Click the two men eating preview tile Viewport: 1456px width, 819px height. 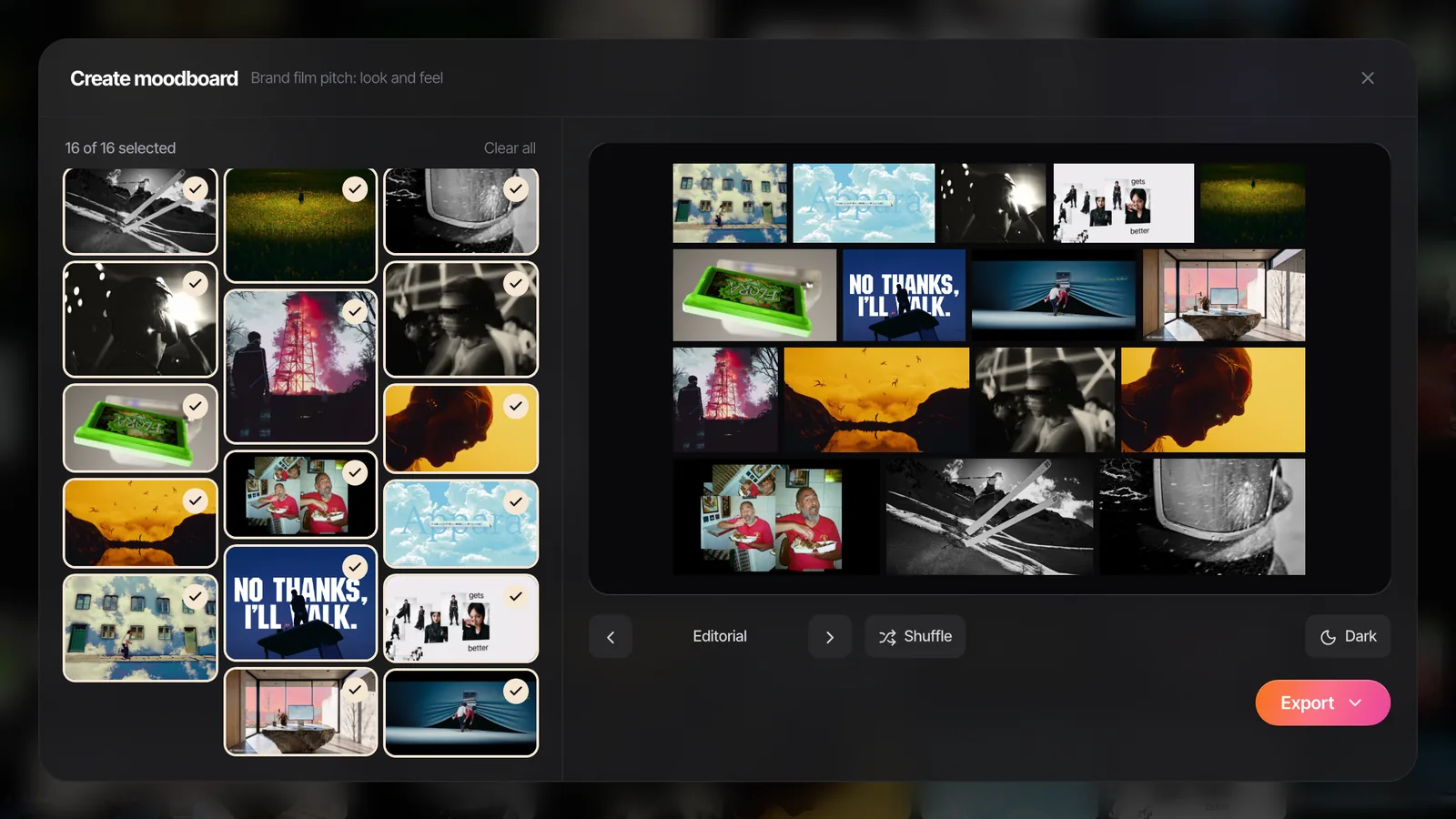pyautogui.click(x=775, y=517)
